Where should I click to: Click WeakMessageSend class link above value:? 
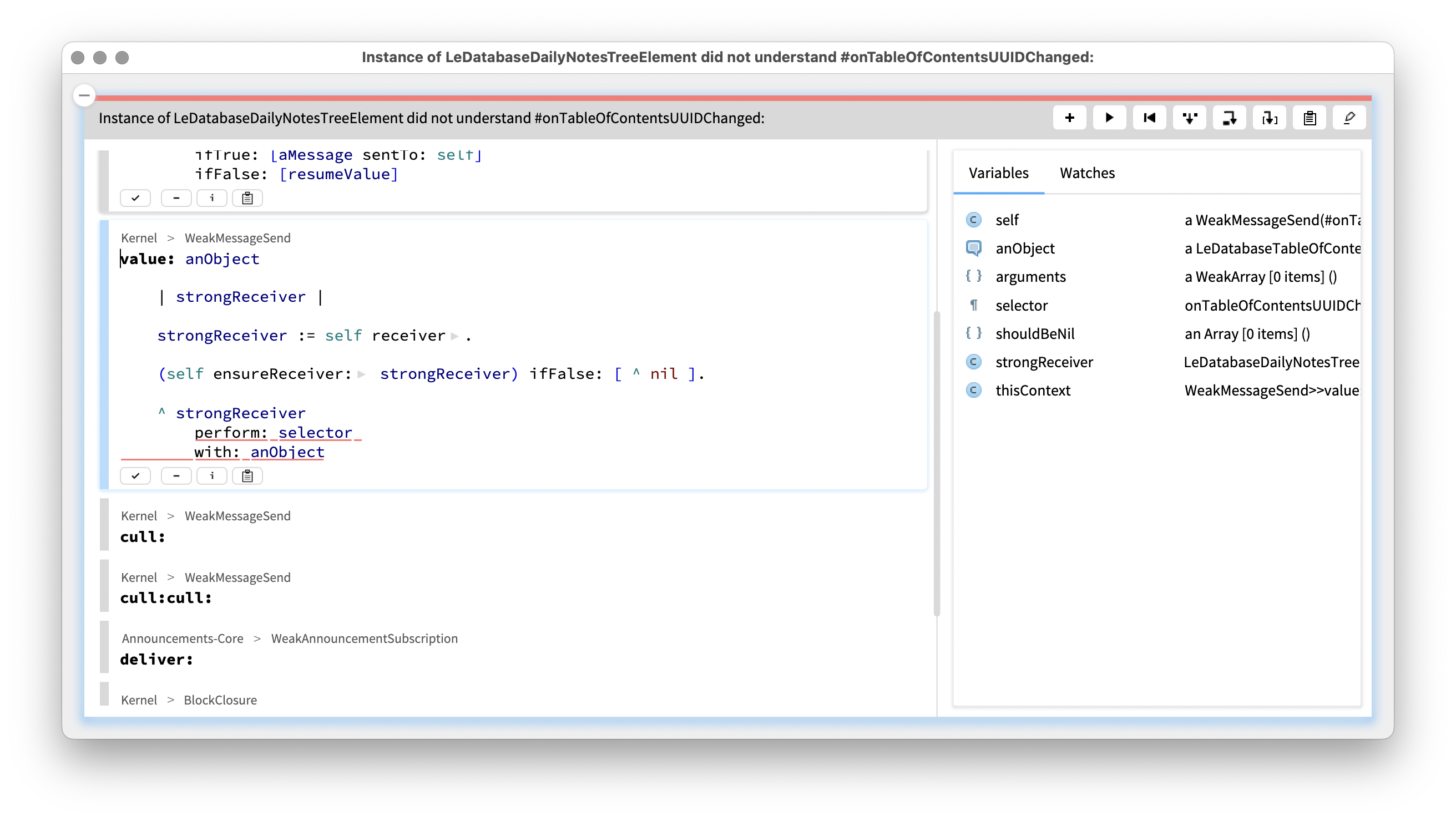tap(237, 238)
